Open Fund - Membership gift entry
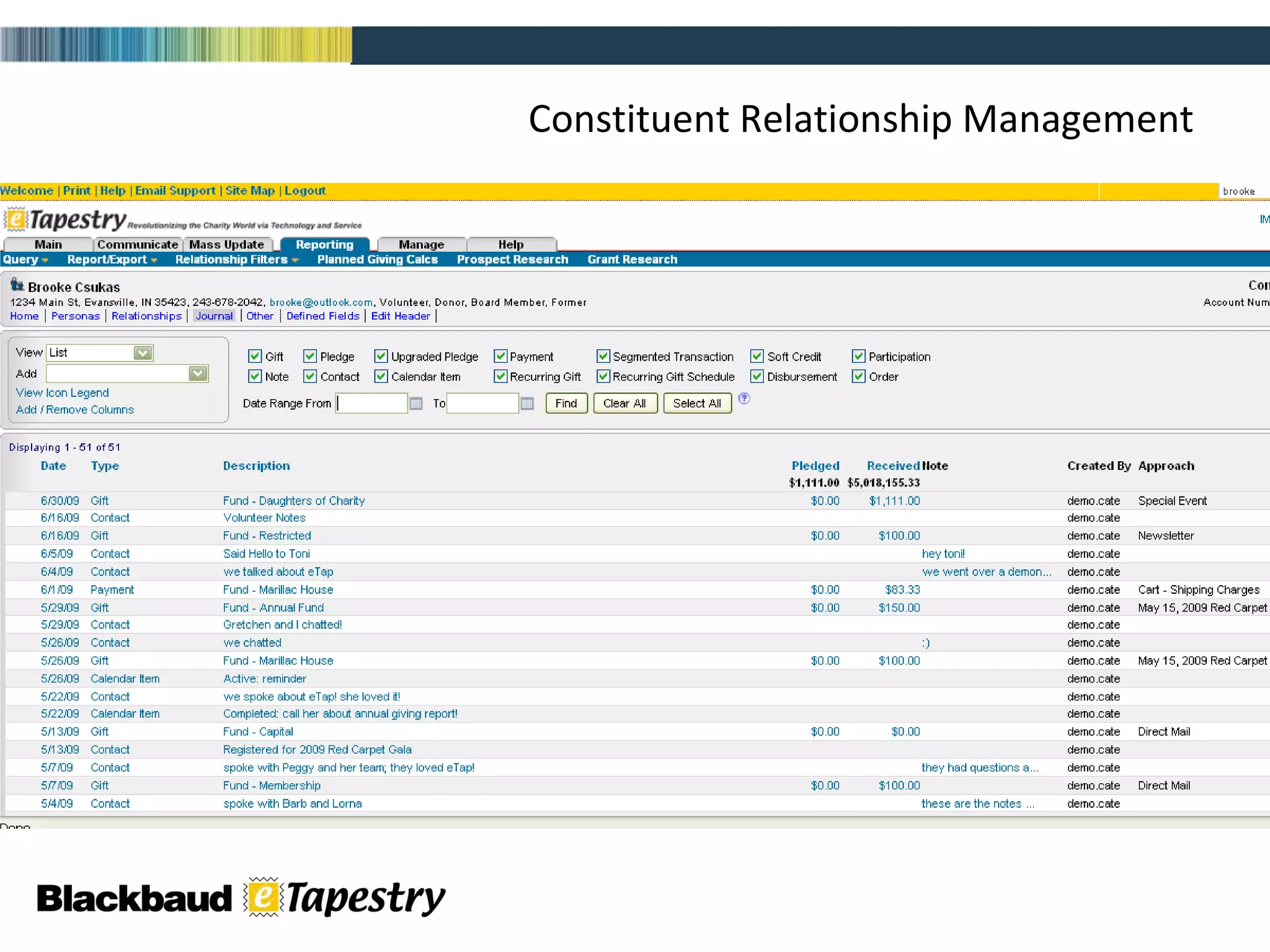Screen dimensions: 1270x952 [x=272, y=786]
